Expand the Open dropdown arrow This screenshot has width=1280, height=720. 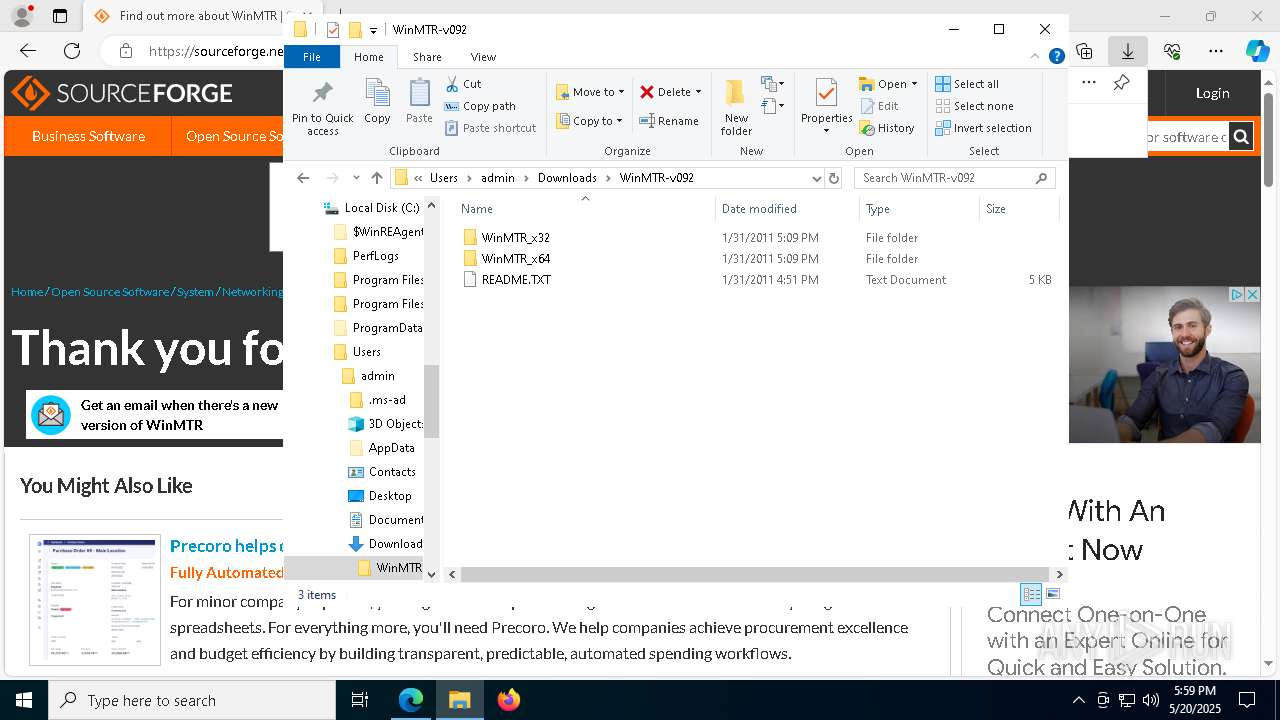tap(914, 84)
